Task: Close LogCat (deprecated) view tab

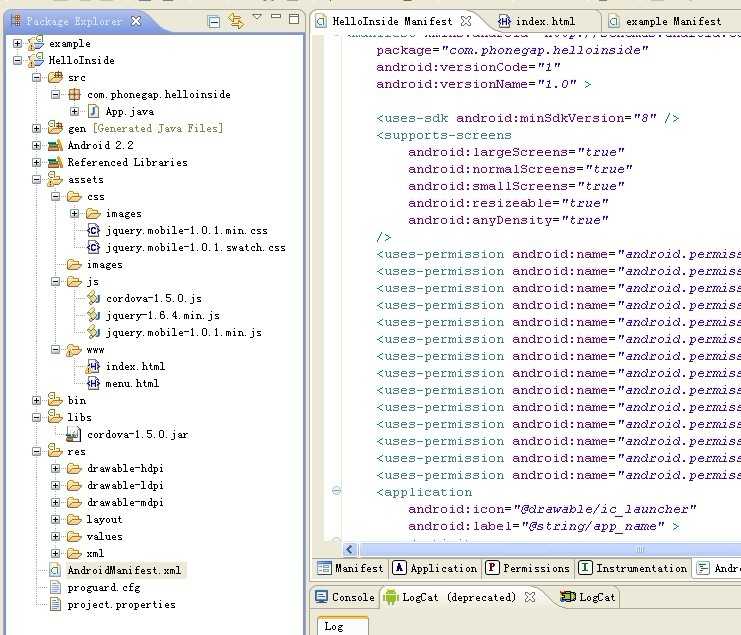Action: [530, 598]
